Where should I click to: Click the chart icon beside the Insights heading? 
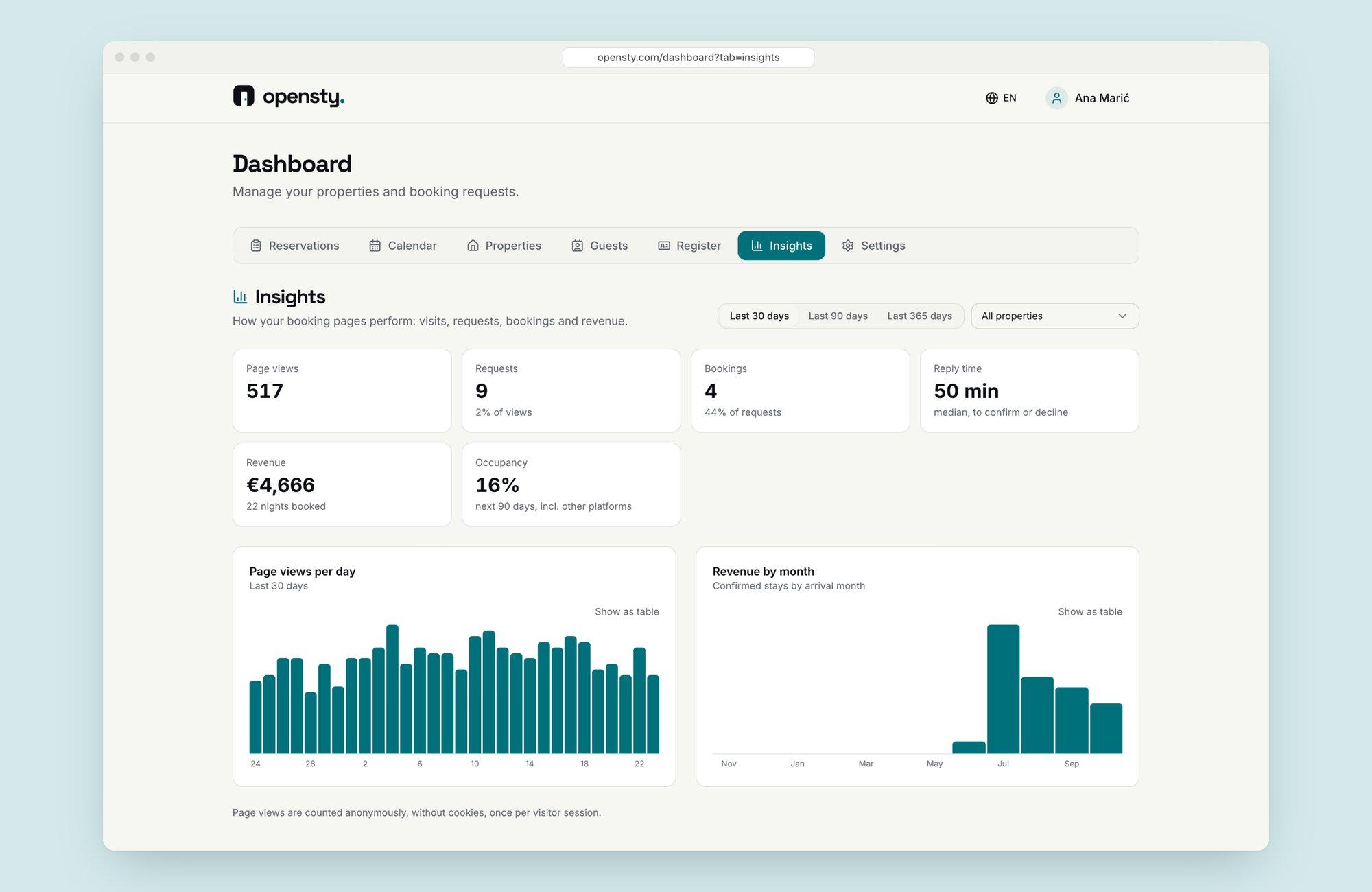[240, 296]
